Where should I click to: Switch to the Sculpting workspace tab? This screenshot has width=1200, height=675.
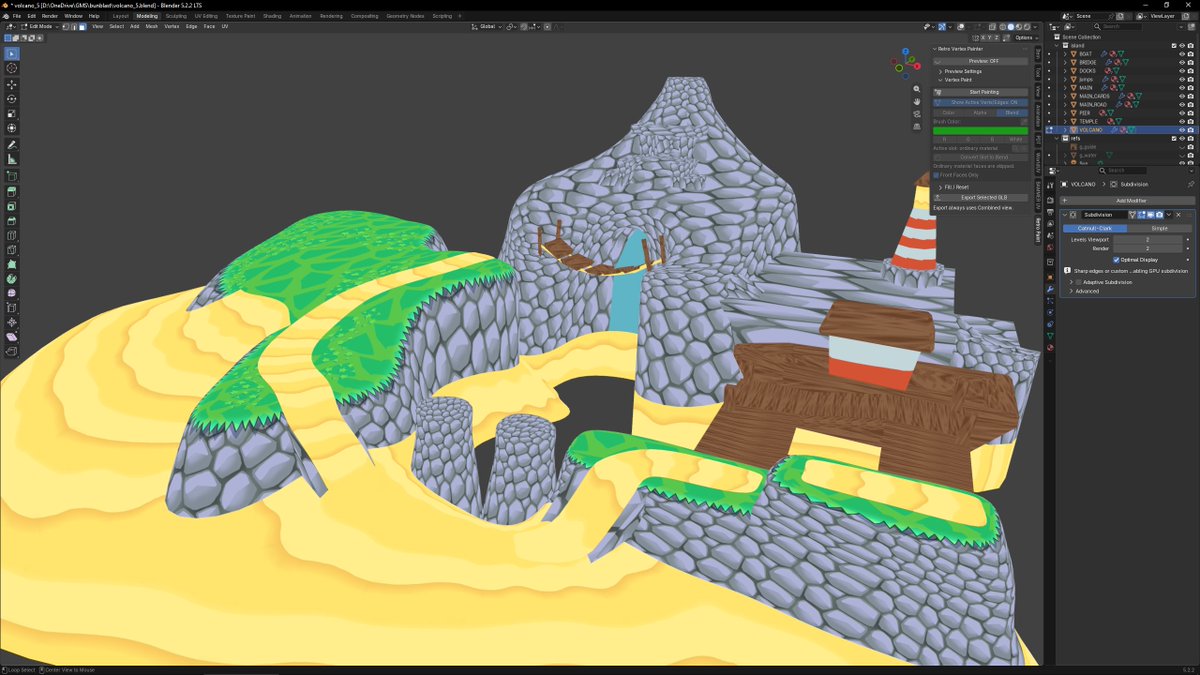pyautogui.click(x=175, y=16)
